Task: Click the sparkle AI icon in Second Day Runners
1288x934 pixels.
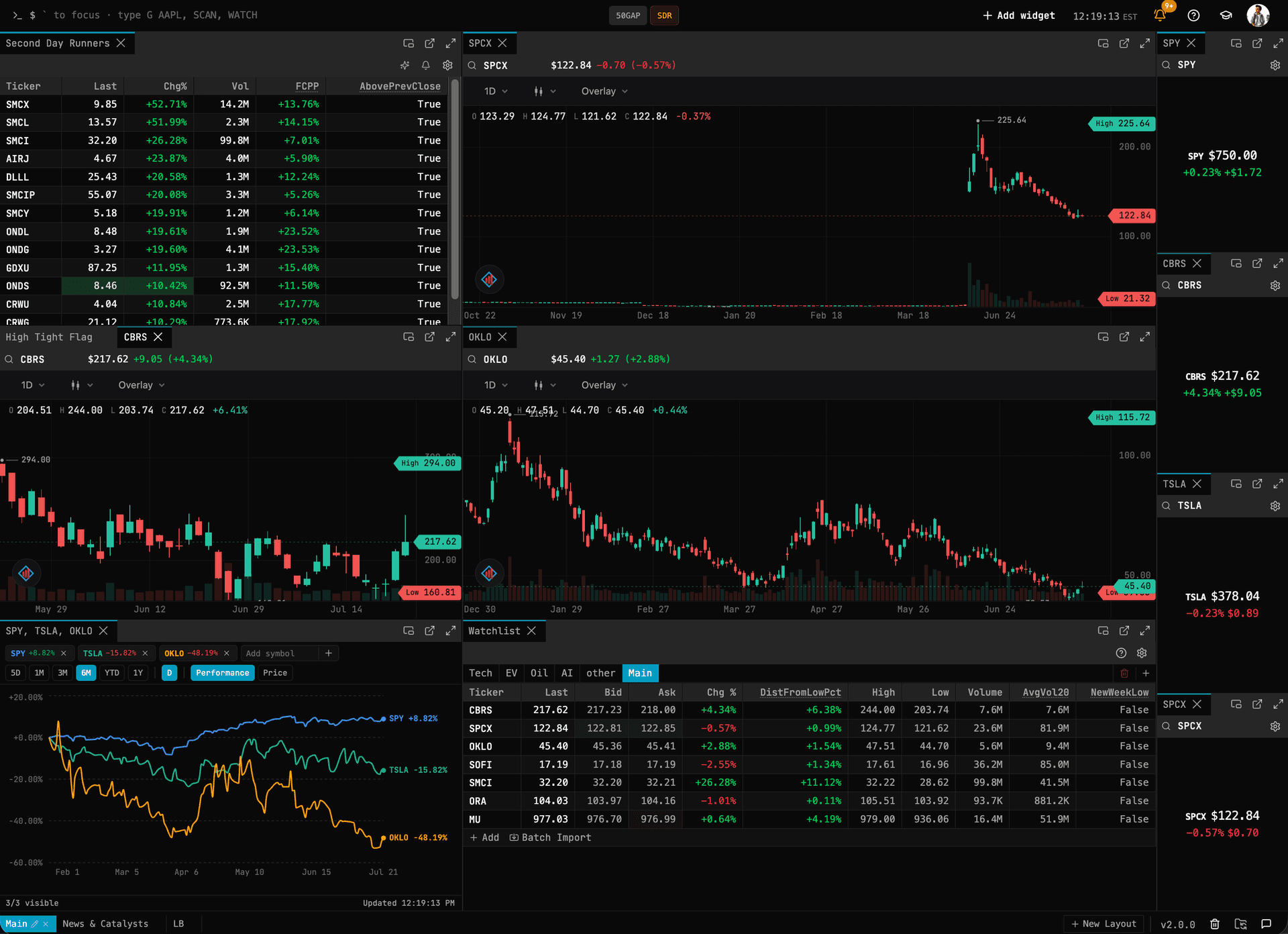Action: (405, 65)
